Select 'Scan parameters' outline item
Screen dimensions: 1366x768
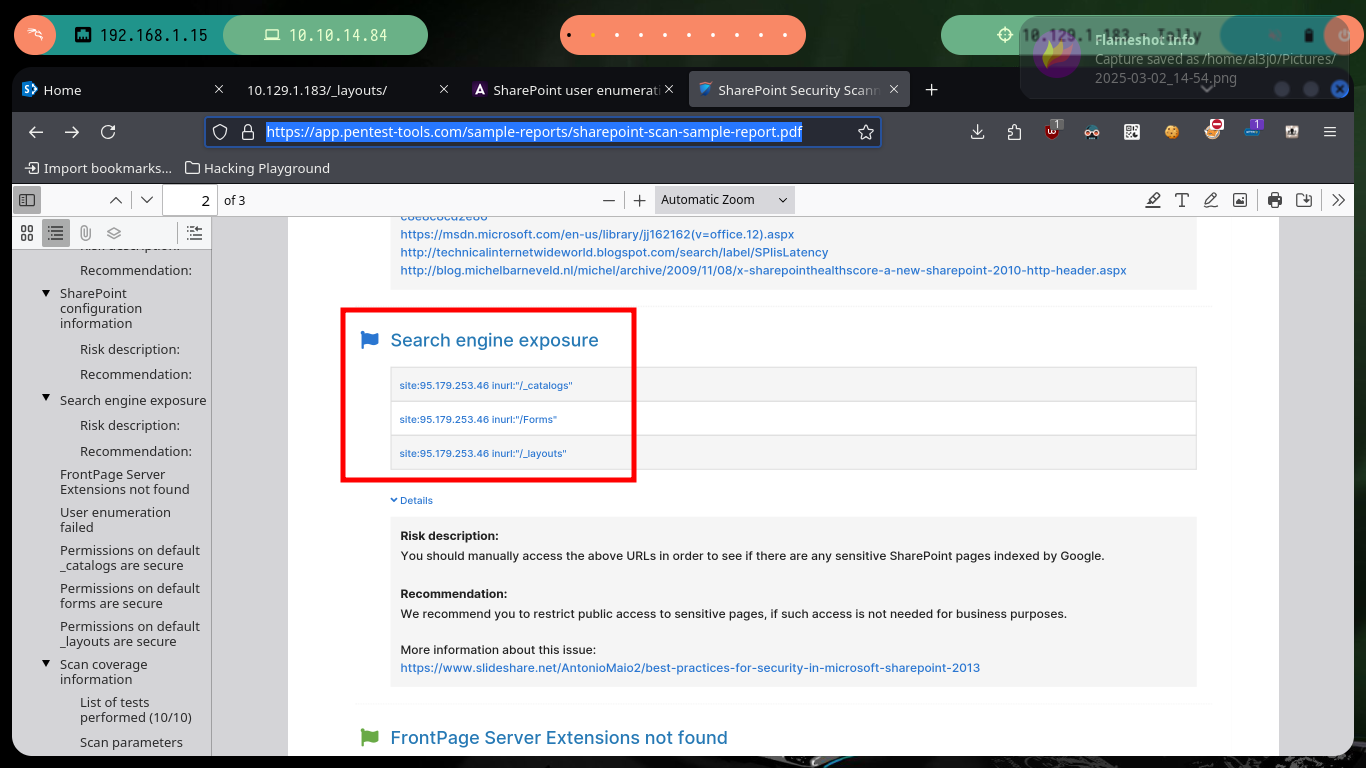tap(131, 742)
